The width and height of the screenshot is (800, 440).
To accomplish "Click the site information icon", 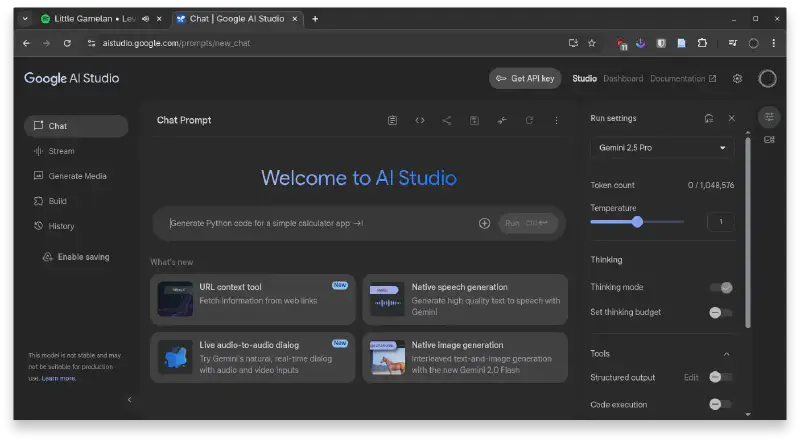I will (91, 43).
